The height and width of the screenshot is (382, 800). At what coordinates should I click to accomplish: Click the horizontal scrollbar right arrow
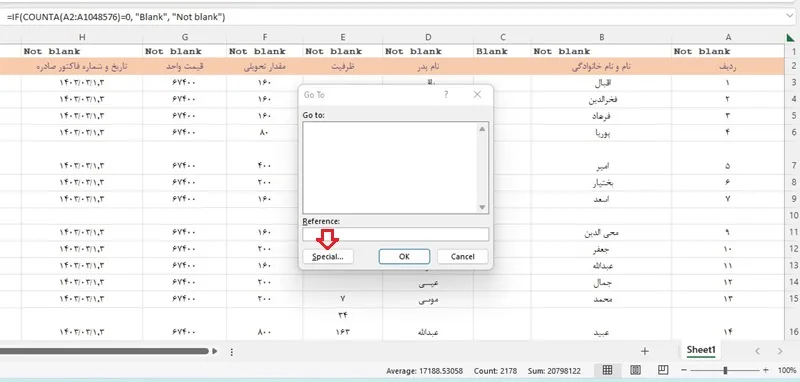click(x=215, y=351)
